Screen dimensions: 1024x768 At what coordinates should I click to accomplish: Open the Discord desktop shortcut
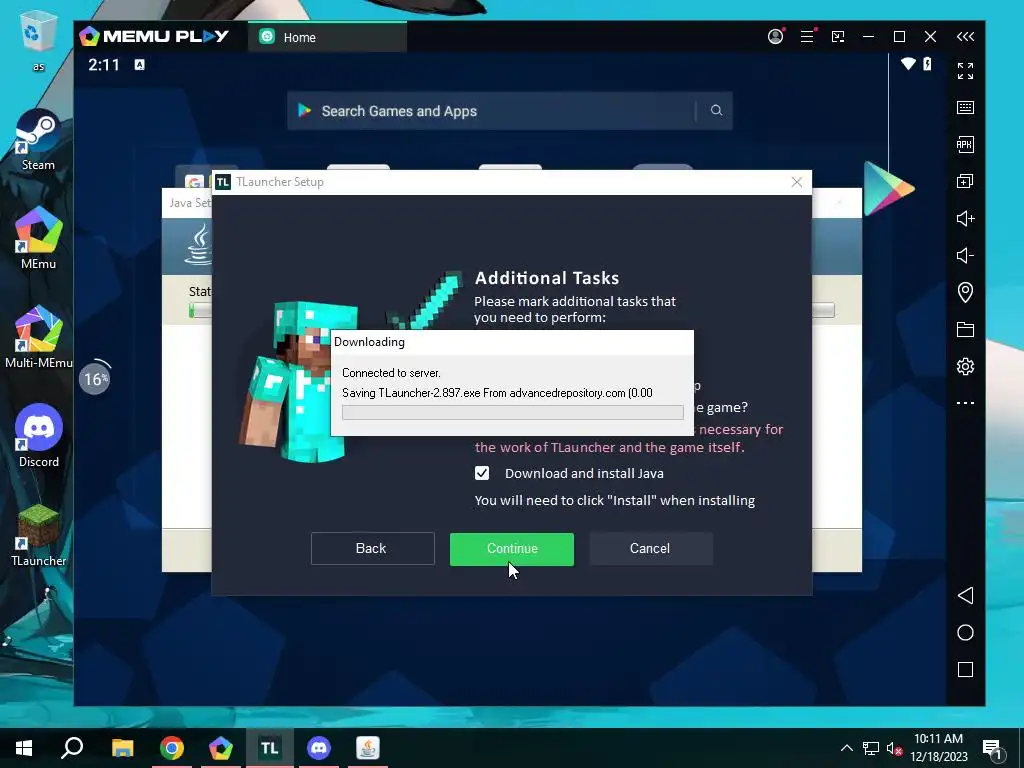[x=39, y=436]
